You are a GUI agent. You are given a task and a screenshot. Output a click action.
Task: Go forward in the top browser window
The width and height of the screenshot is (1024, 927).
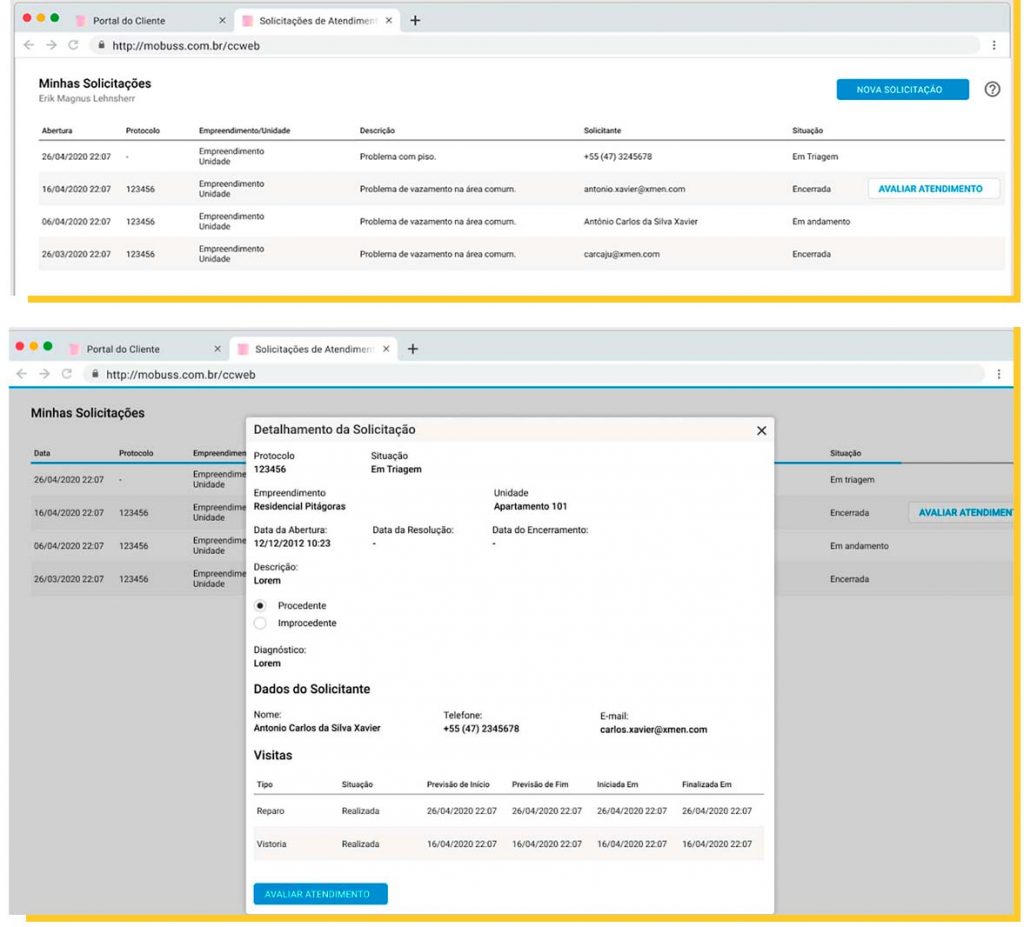pos(51,45)
